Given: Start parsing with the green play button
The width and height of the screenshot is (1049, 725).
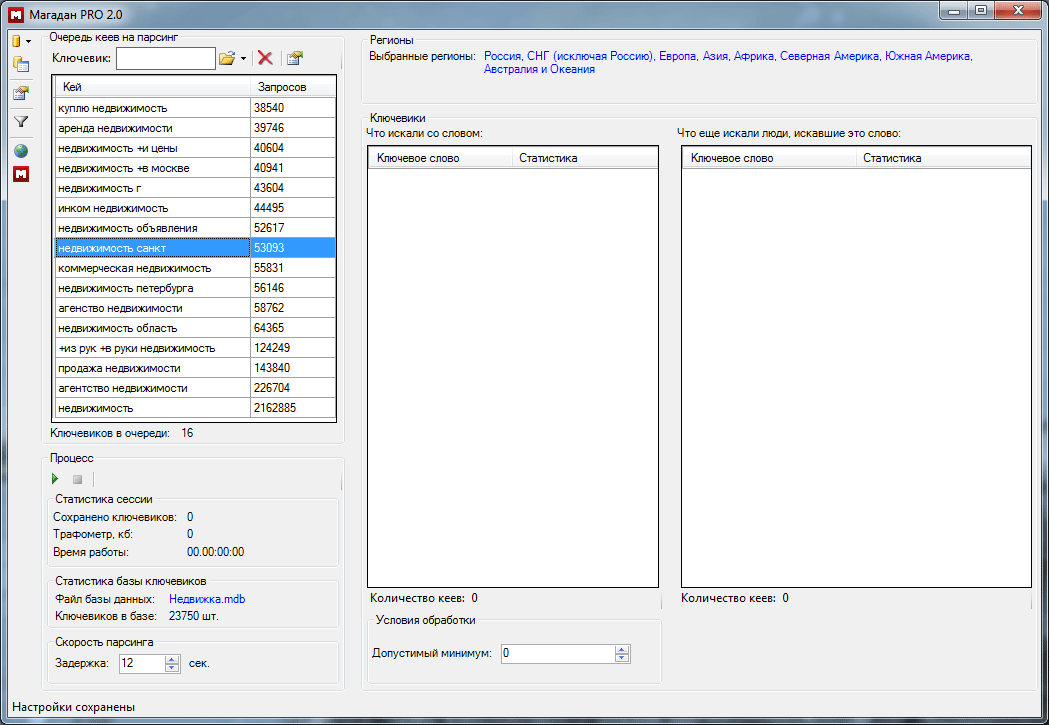Looking at the screenshot, I should point(56,479).
